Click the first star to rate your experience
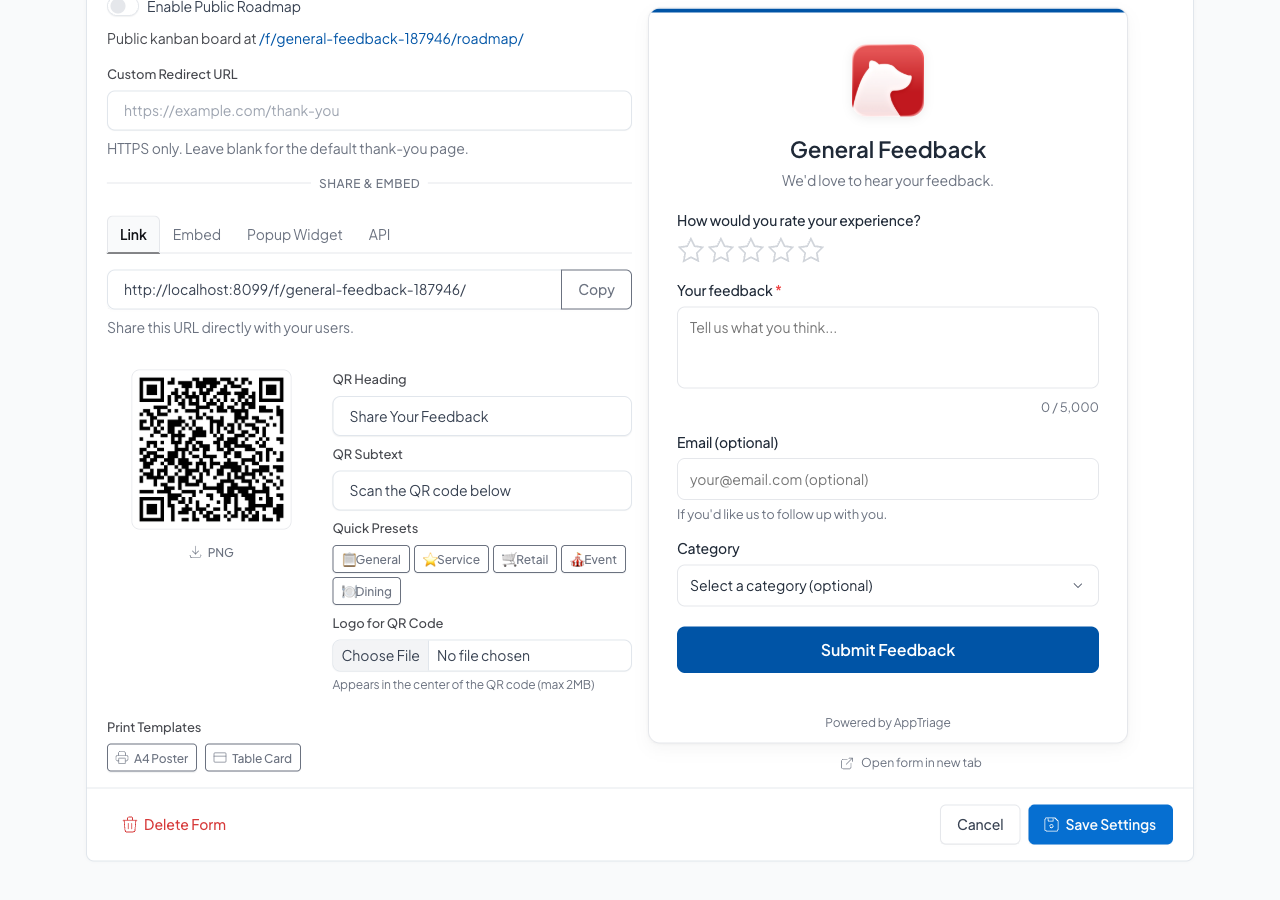 (691, 251)
